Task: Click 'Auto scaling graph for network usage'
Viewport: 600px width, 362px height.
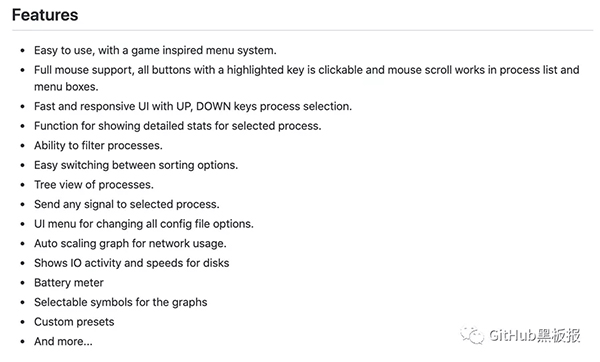Action: tap(130, 243)
